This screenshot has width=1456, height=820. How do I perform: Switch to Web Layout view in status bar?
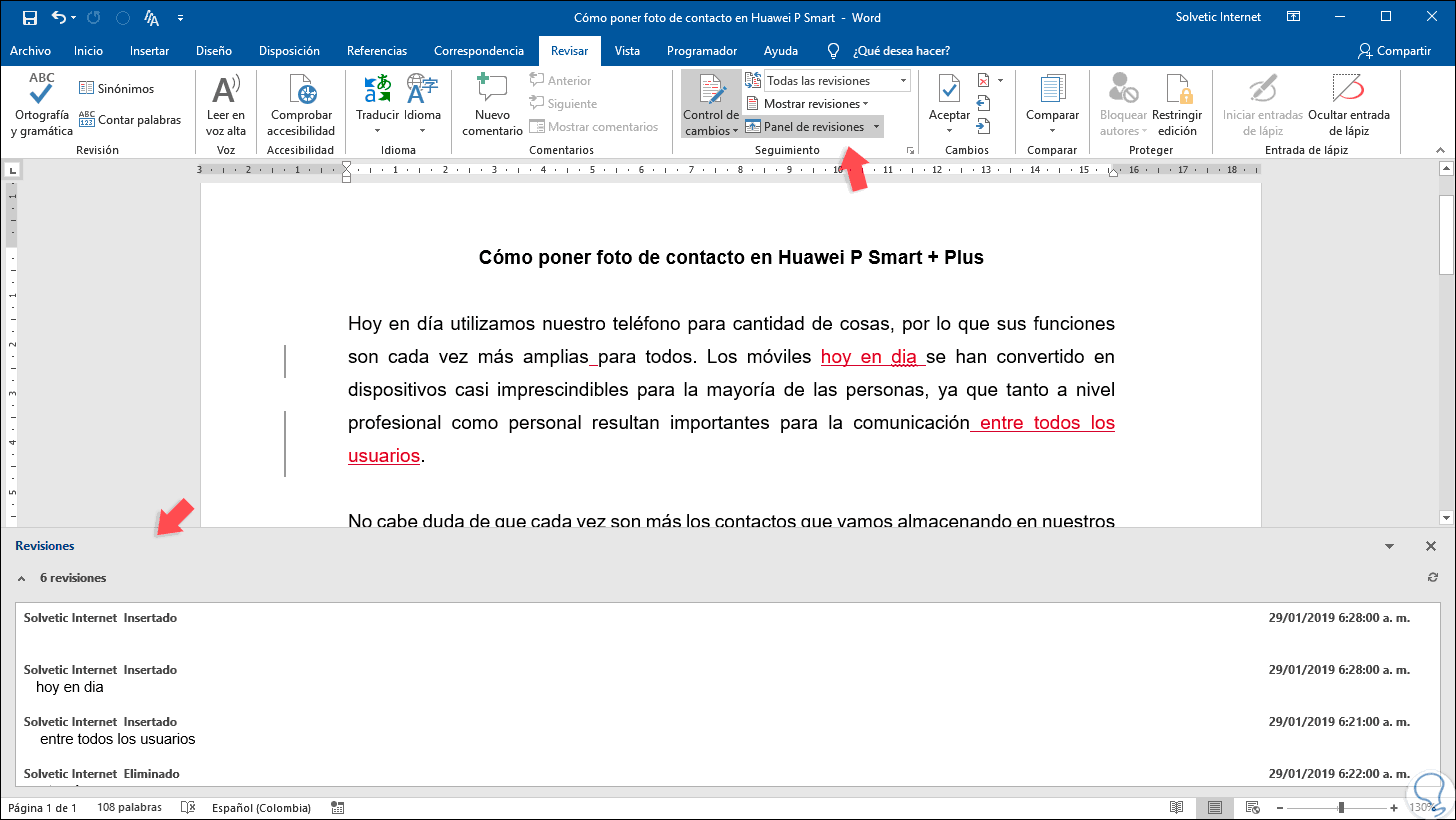point(1251,808)
